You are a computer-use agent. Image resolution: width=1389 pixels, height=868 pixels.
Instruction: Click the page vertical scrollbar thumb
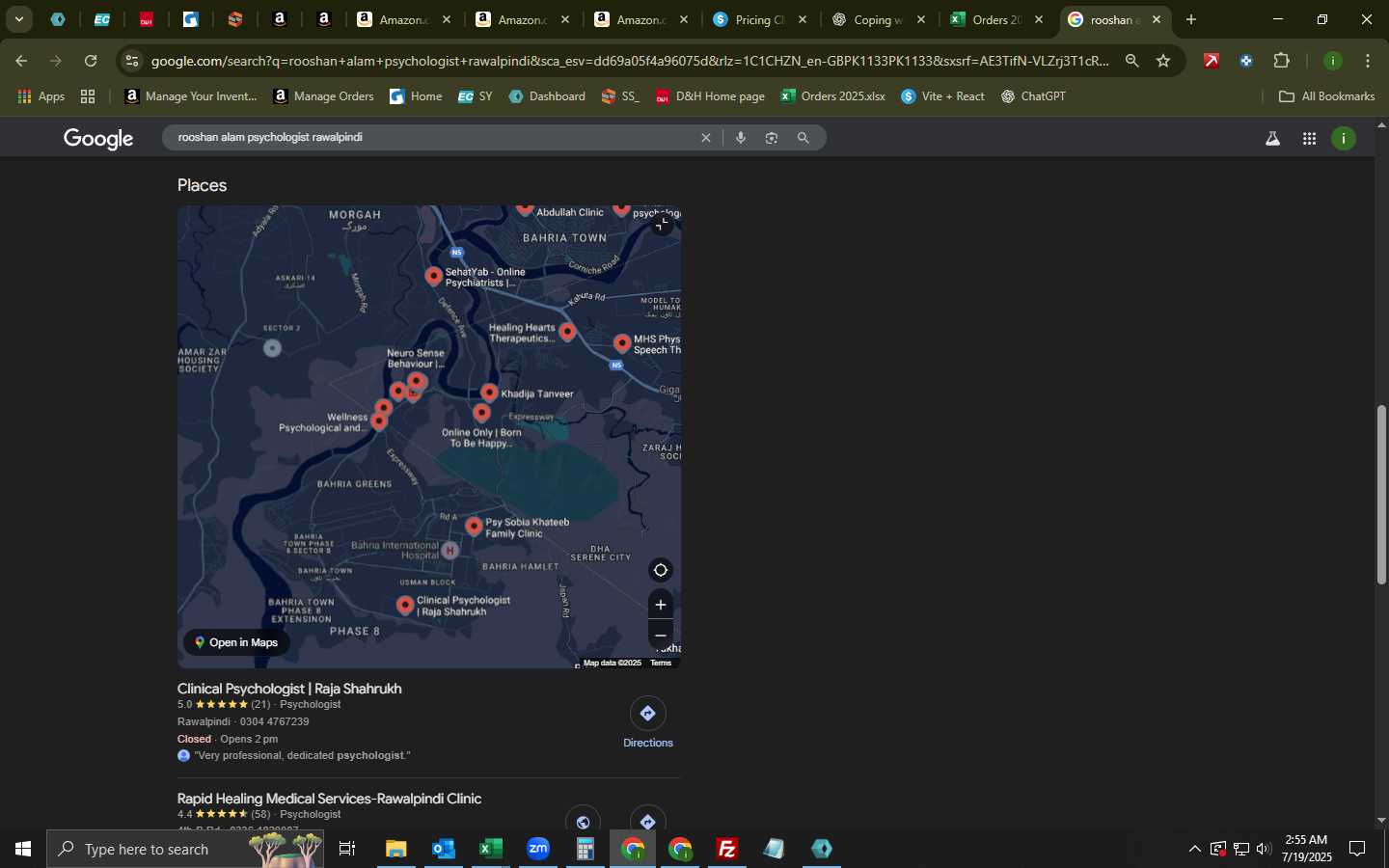coord(1381,495)
